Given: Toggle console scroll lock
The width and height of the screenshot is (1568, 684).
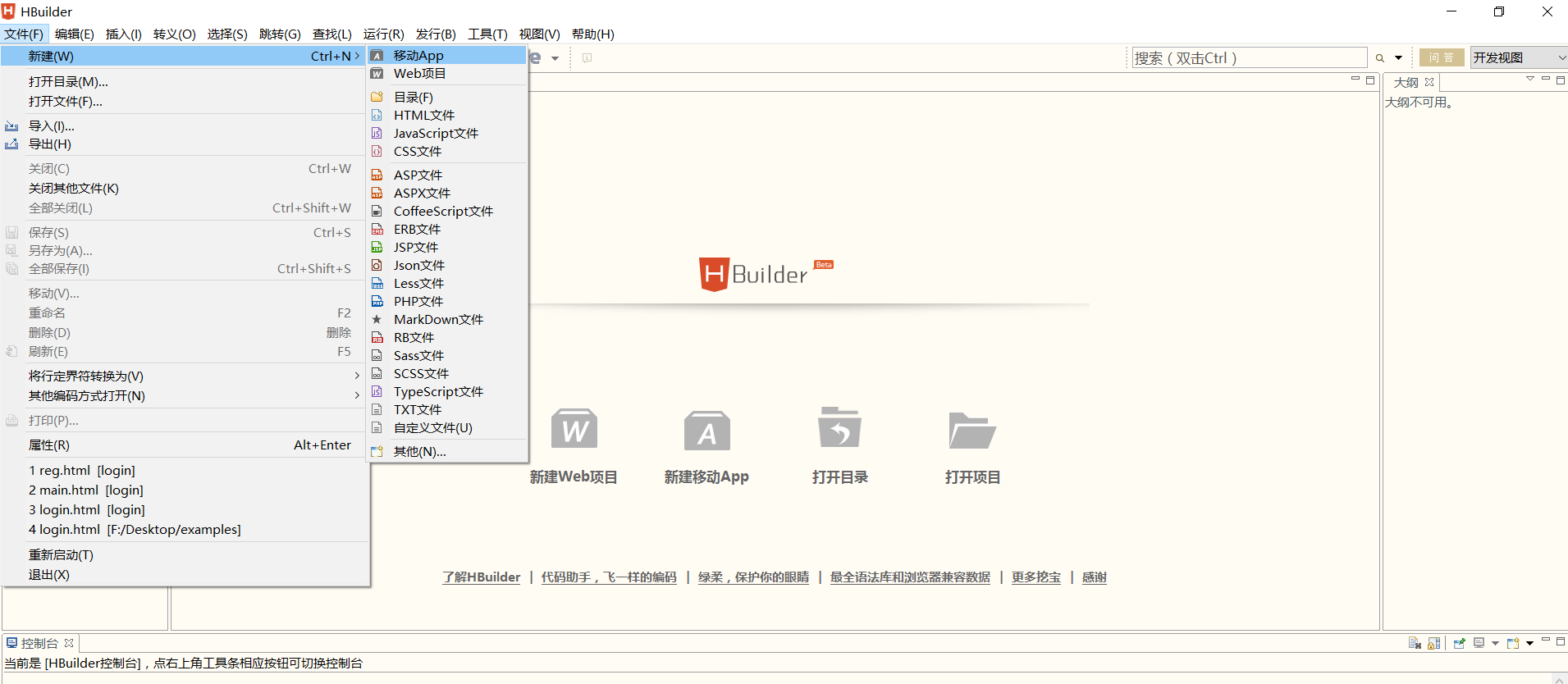Looking at the screenshot, I should pos(1434,643).
